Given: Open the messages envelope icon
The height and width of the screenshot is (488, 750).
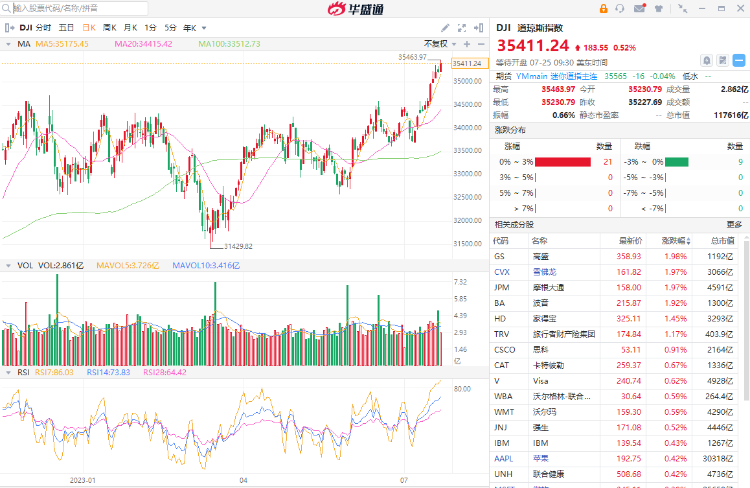Looking at the screenshot, I should point(640,8).
